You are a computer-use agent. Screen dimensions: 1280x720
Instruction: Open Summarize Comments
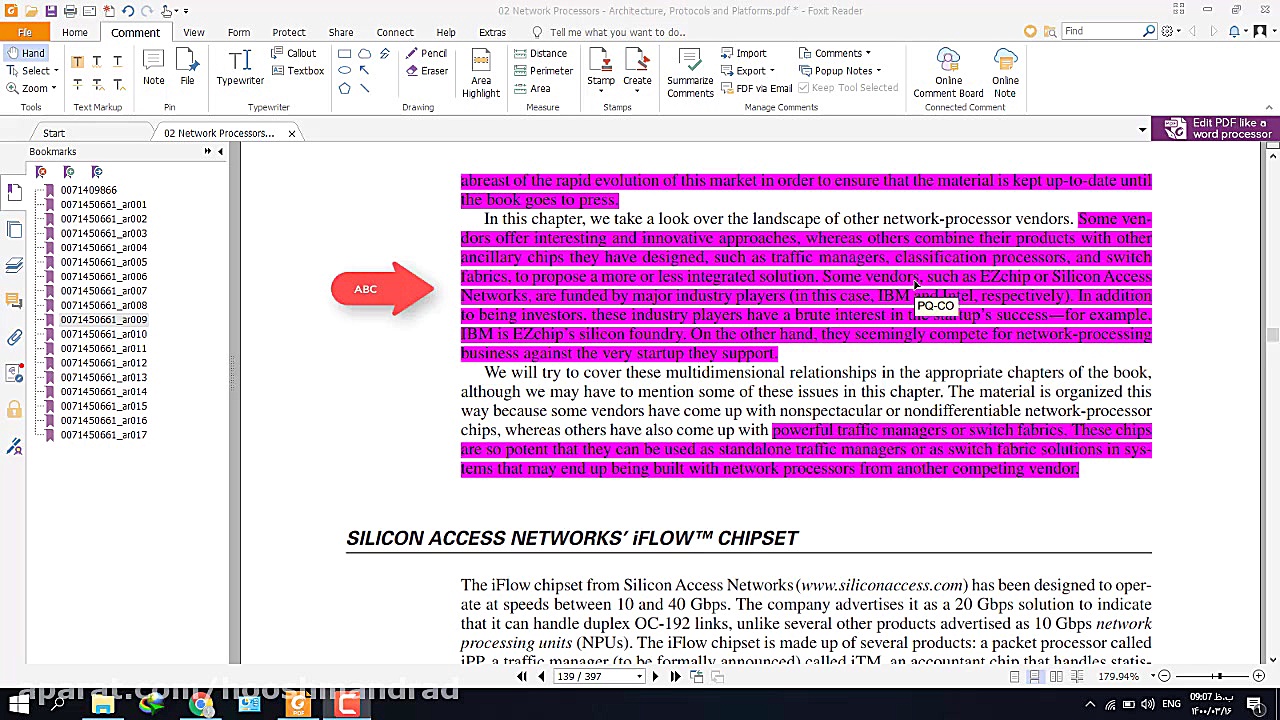[x=690, y=73]
